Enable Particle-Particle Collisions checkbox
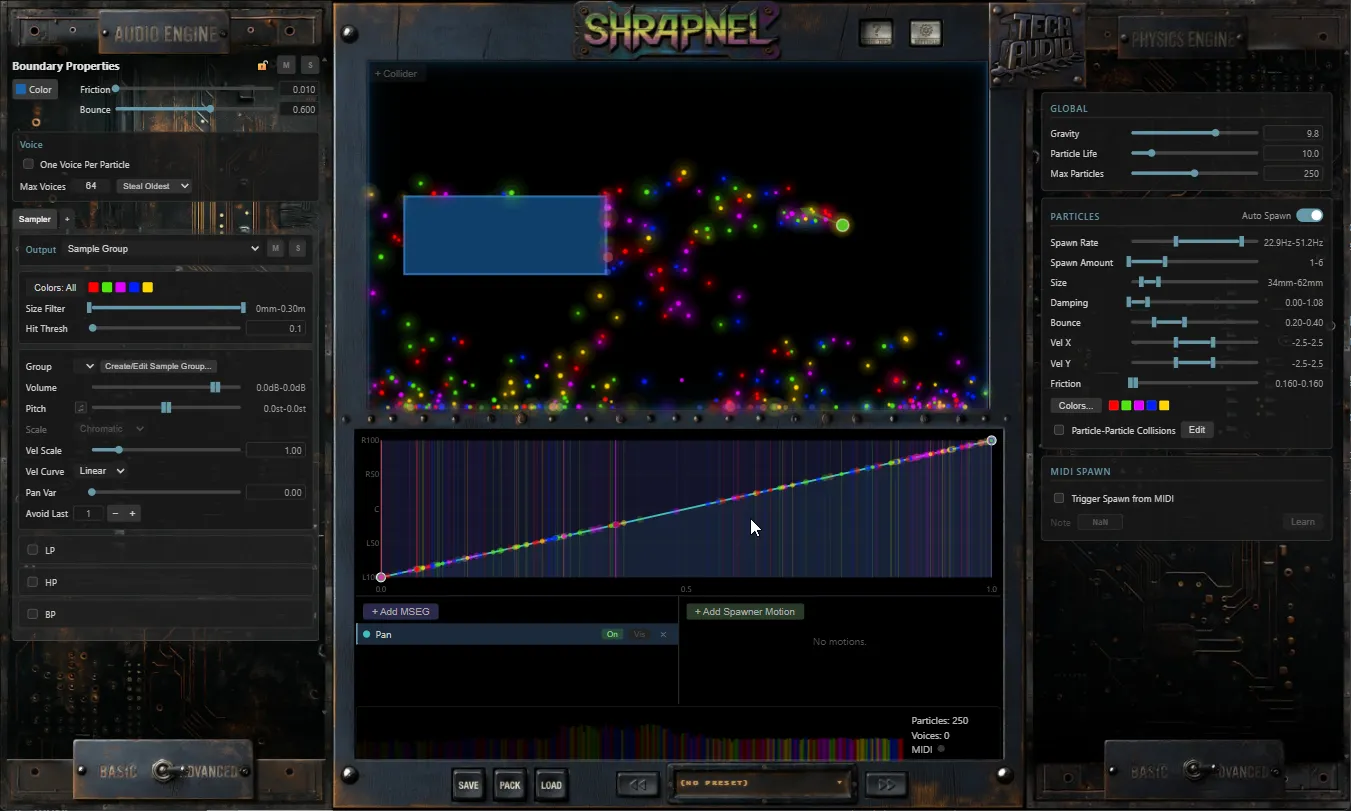This screenshot has width=1351, height=811. click(1059, 430)
